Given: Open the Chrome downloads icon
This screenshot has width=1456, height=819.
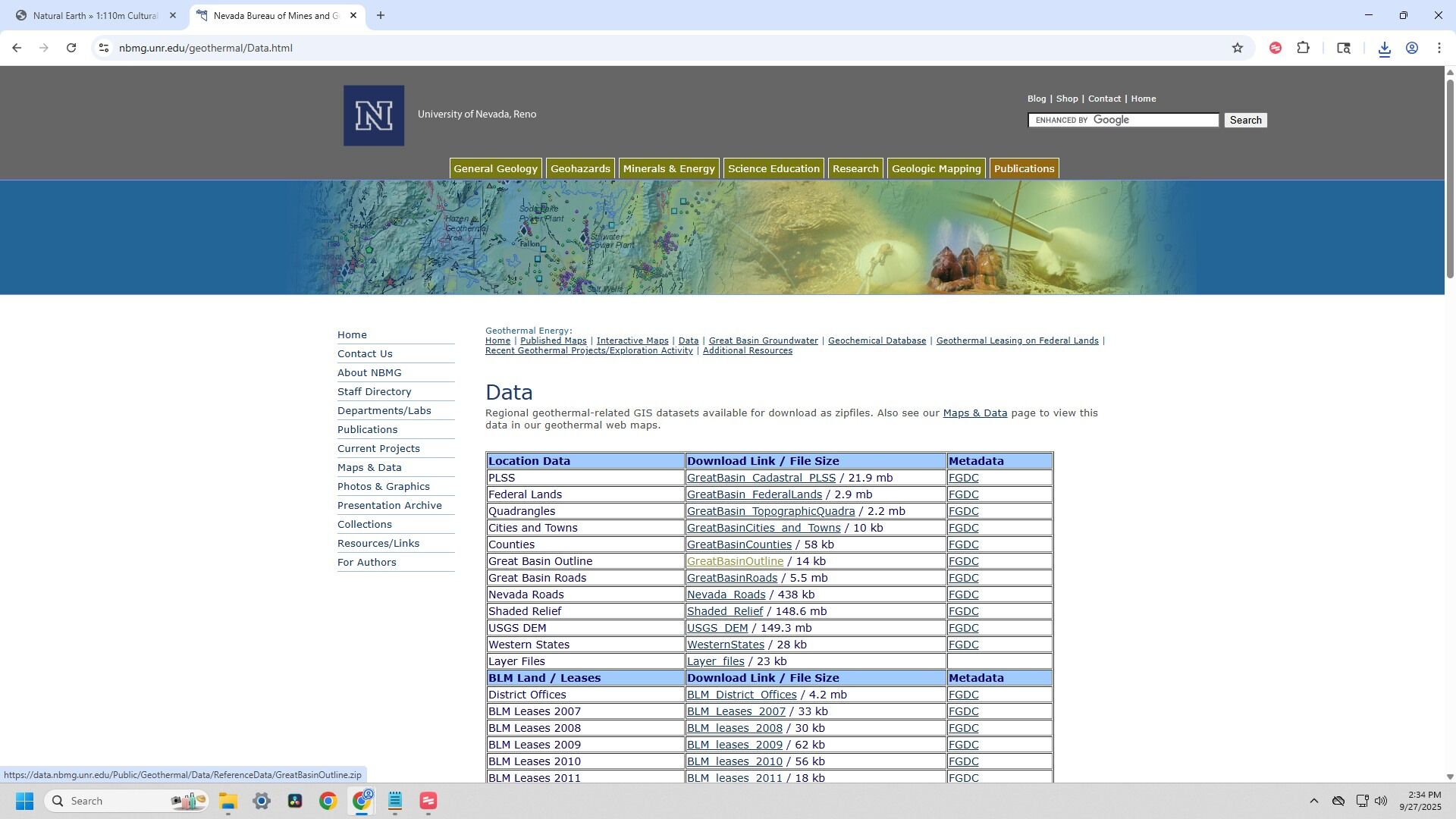Looking at the screenshot, I should pyautogui.click(x=1384, y=49).
